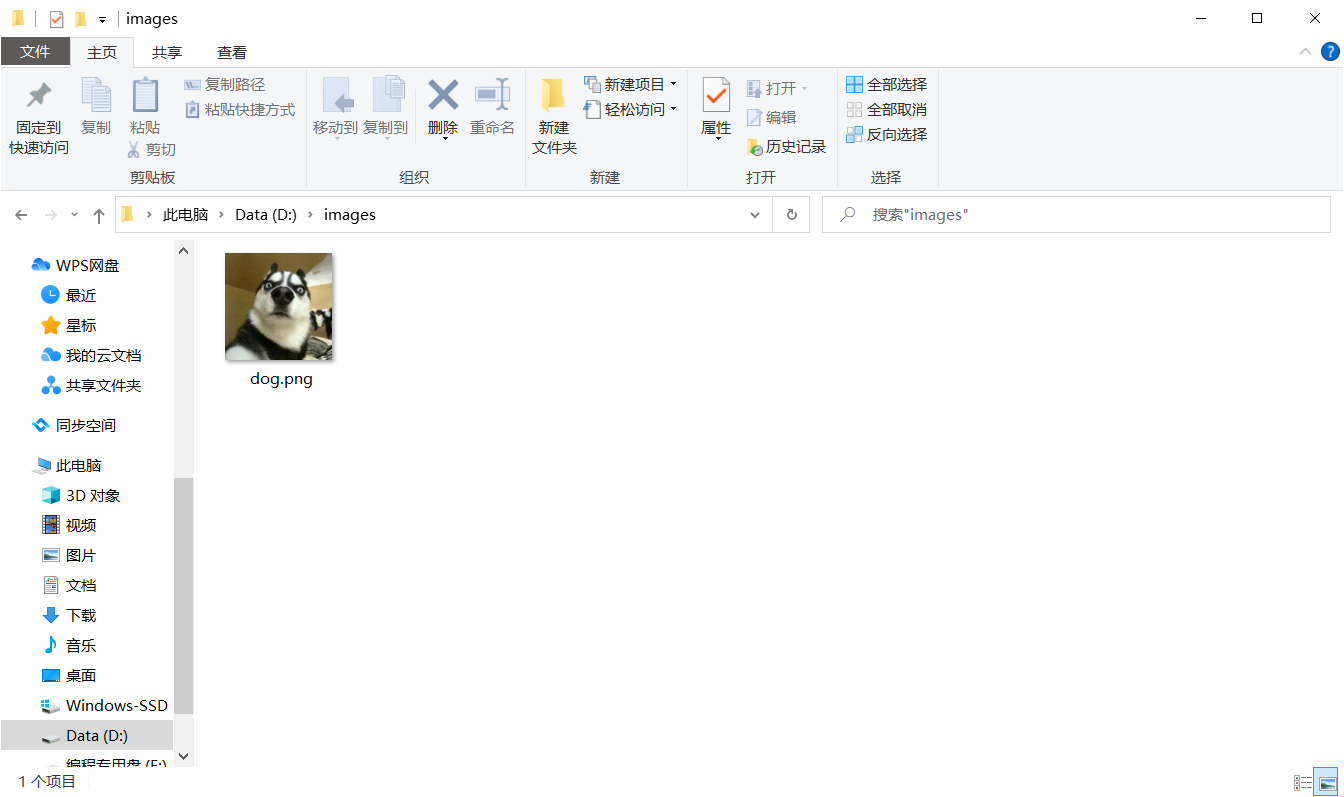Switch to the View tab
The width and height of the screenshot is (1344, 797).
point(232,52)
